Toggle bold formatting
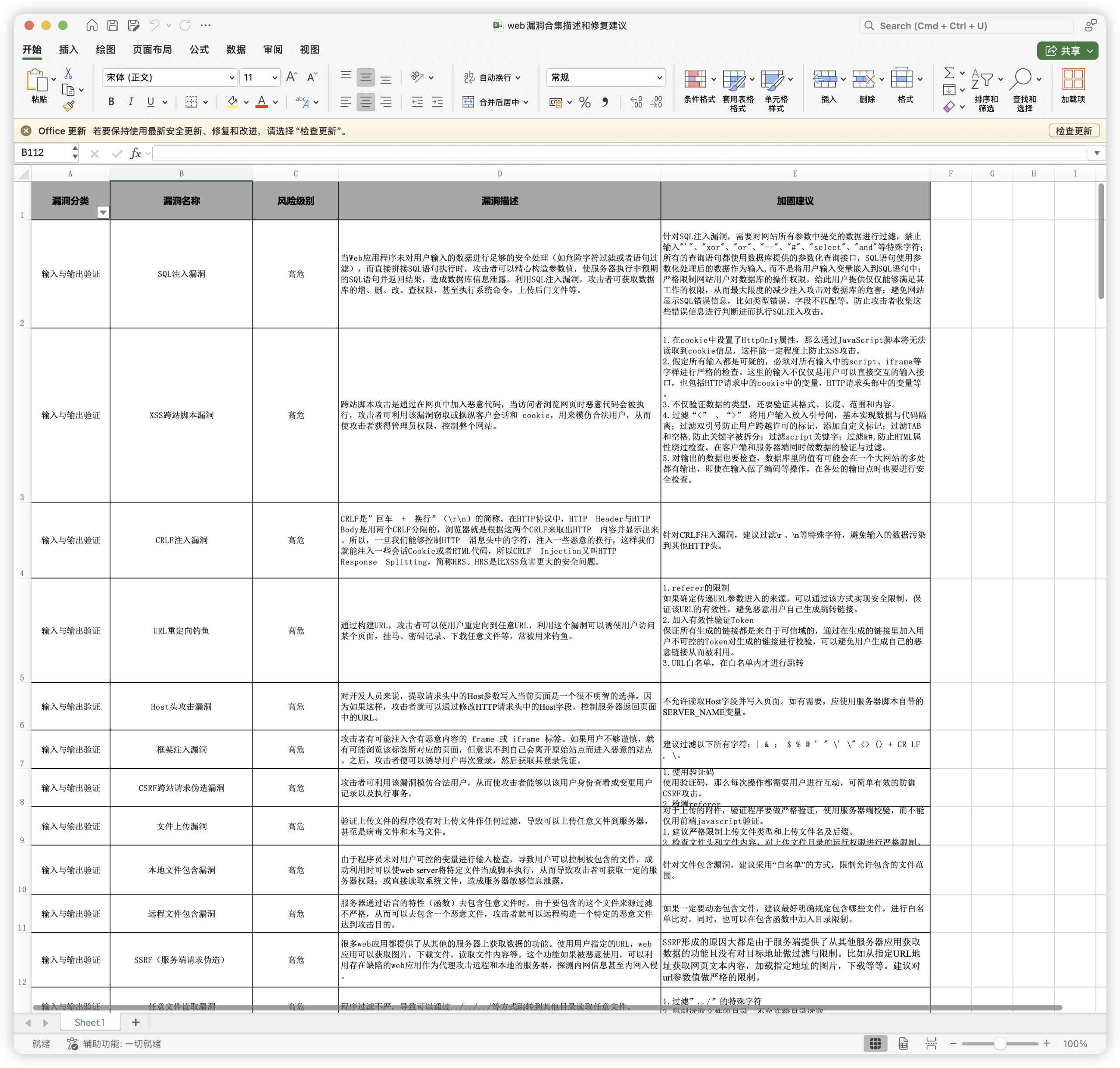 pyautogui.click(x=111, y=102)
